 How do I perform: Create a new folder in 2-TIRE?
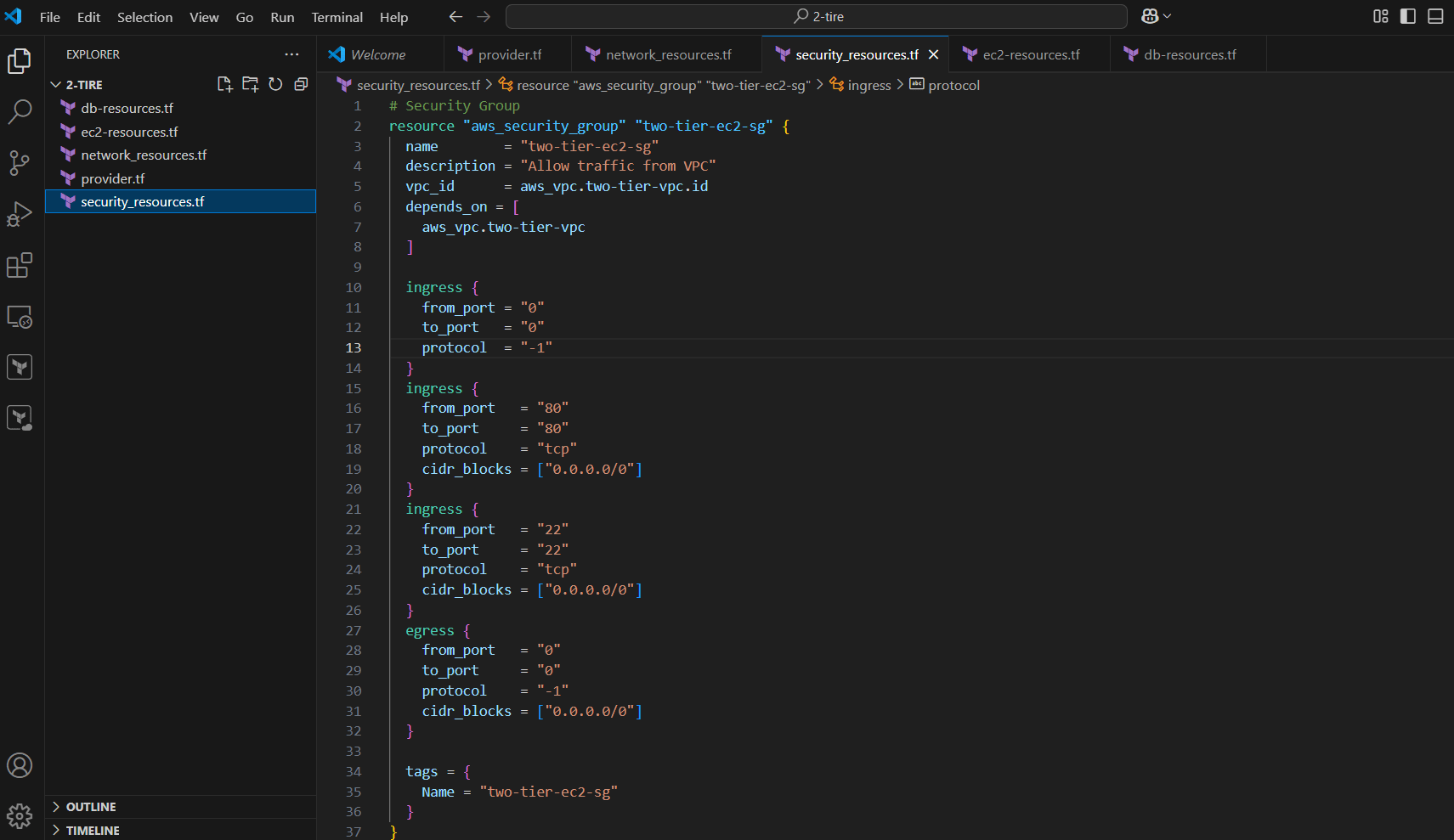coord(250,84)
